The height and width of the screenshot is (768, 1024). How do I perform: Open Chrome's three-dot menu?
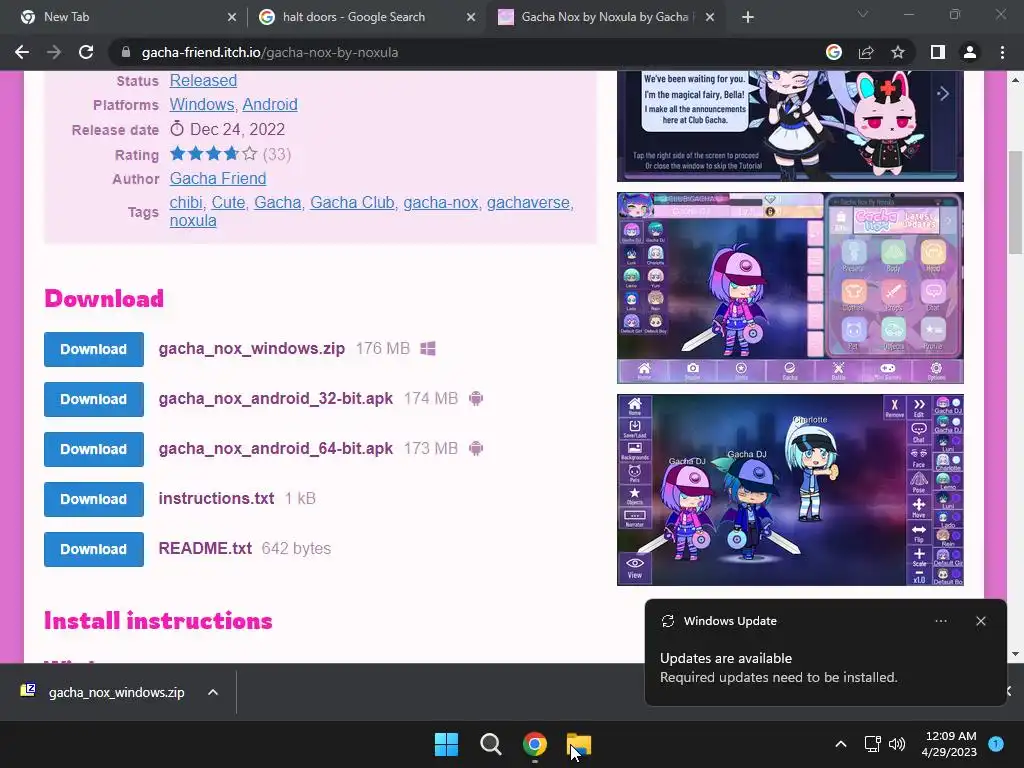tap(1002, 52)
